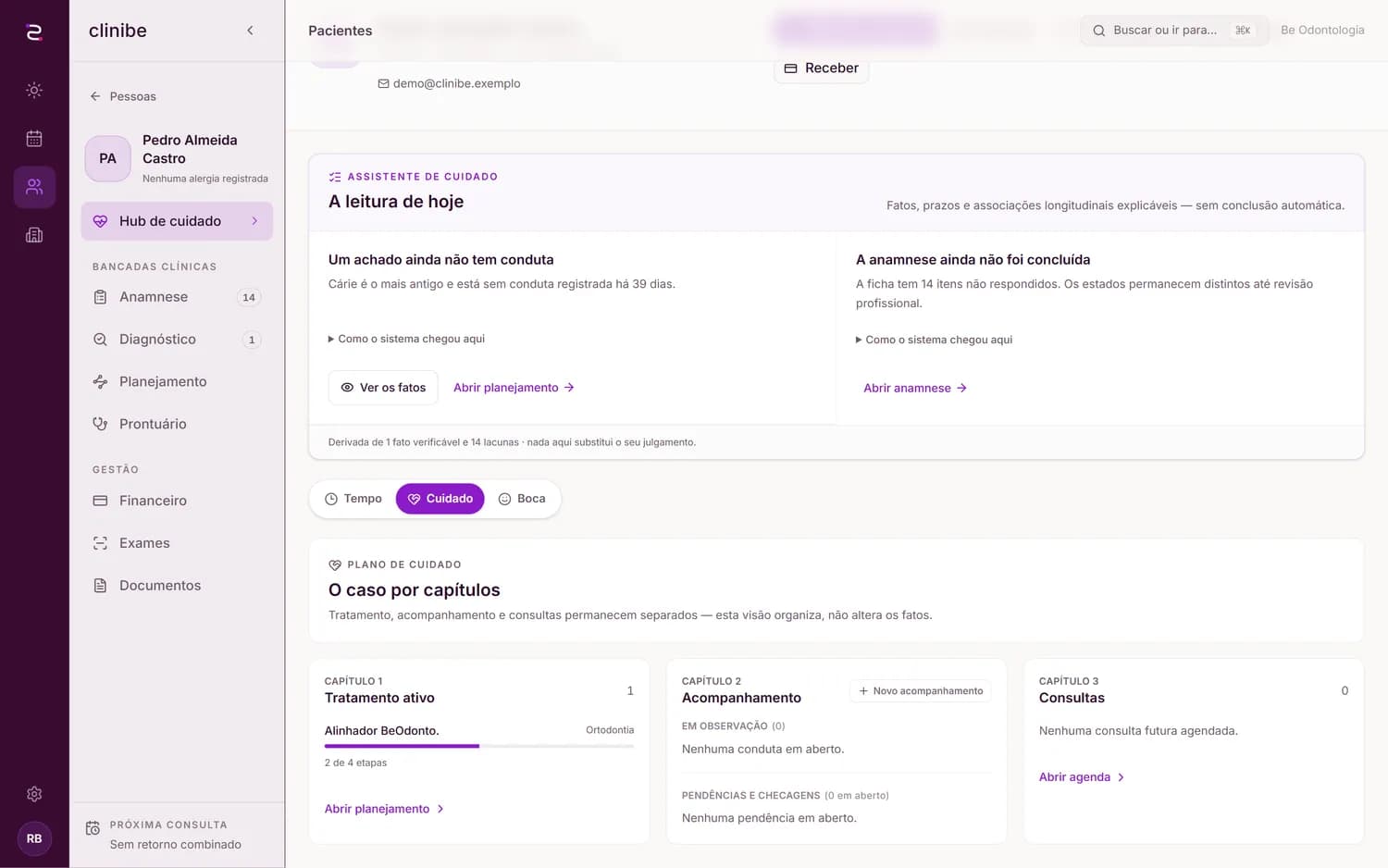Open the settings gear in the left rail

pos(34,794)
